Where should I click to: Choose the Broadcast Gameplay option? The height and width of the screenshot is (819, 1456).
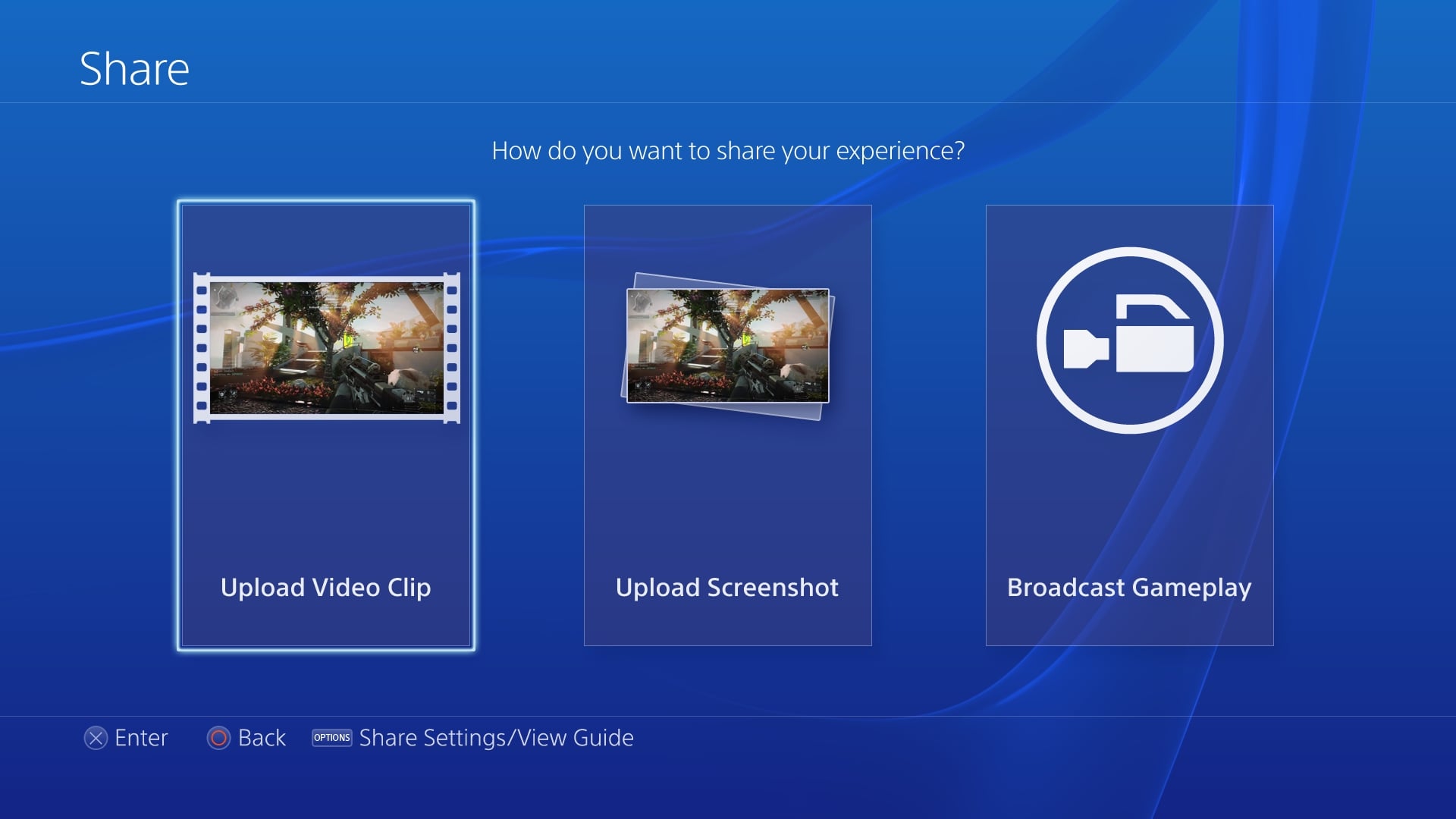click(1128, 425)
